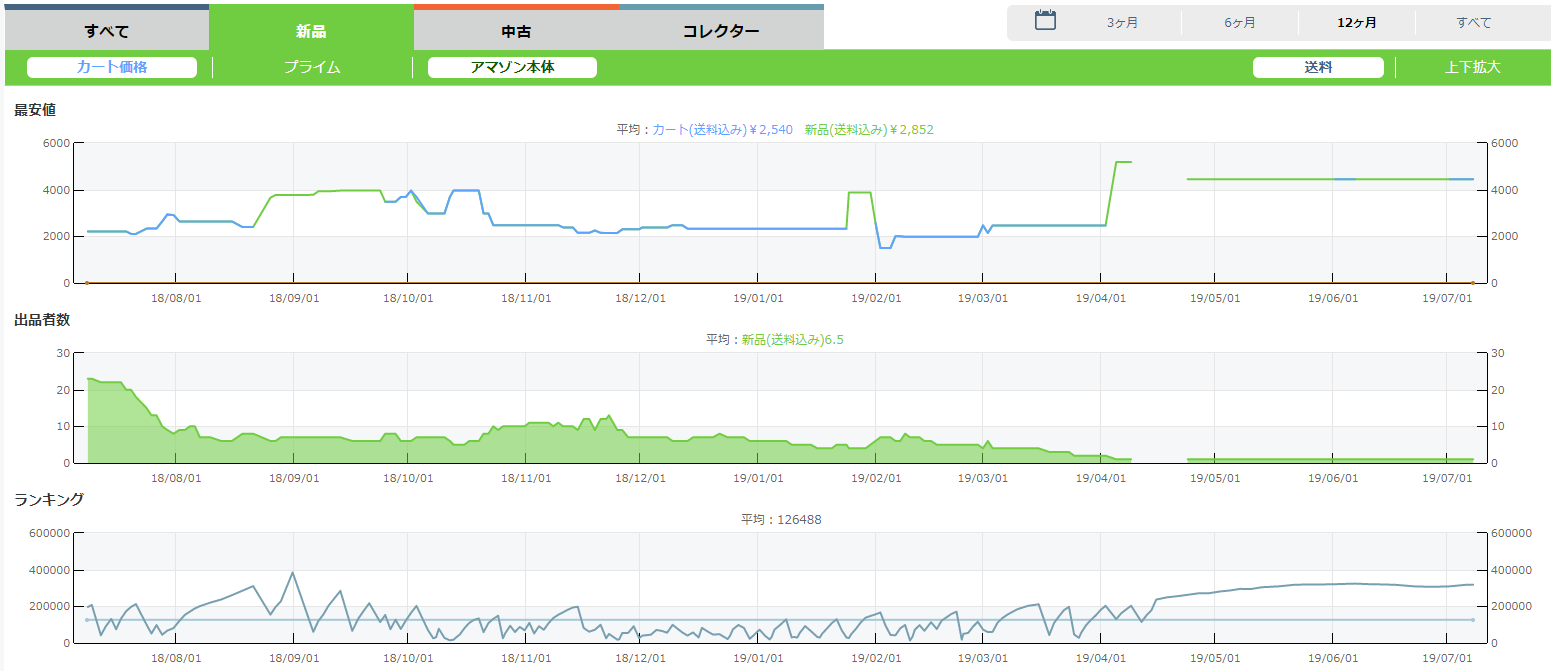Click the 上下拡大 button
The width and height of the screenshot is (1551, 671).
point(1472,67)
